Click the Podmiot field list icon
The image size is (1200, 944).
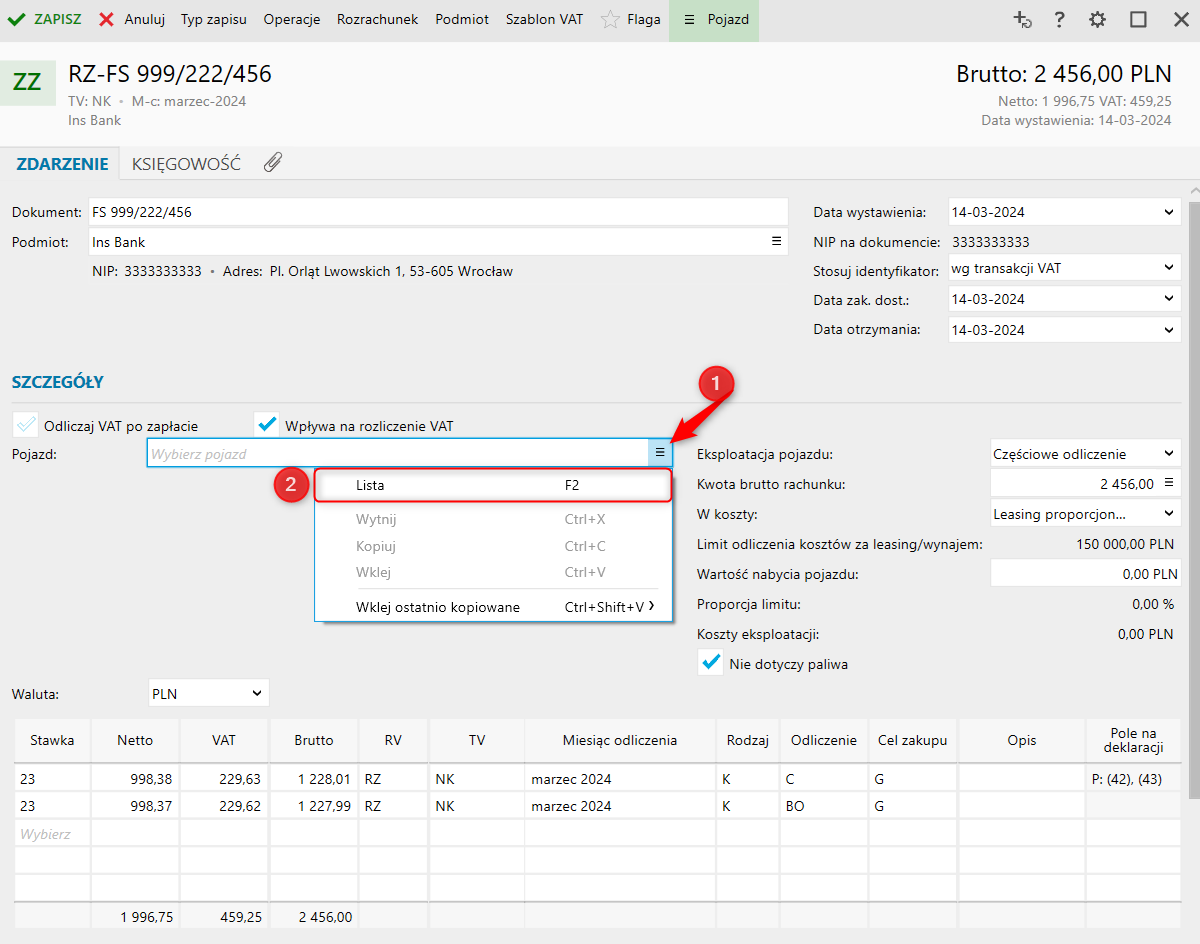click(x=776, y=242)
